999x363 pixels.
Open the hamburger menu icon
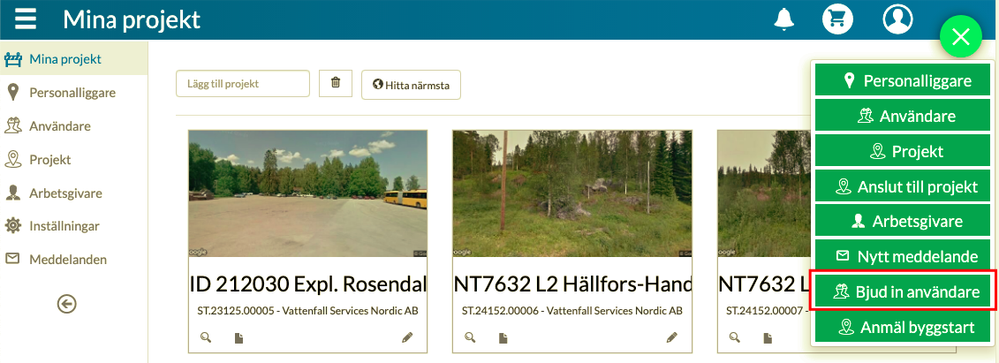tap(25, 19)
